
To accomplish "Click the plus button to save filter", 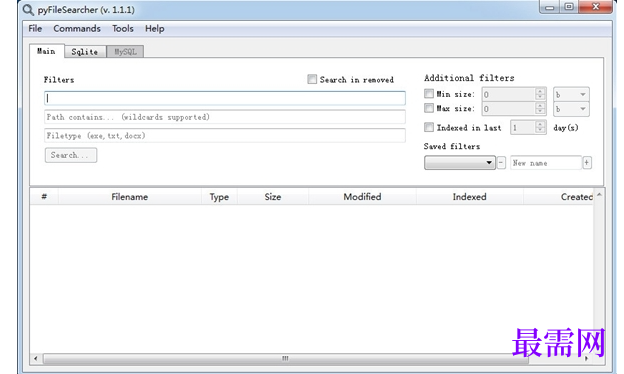I will 587,162.
